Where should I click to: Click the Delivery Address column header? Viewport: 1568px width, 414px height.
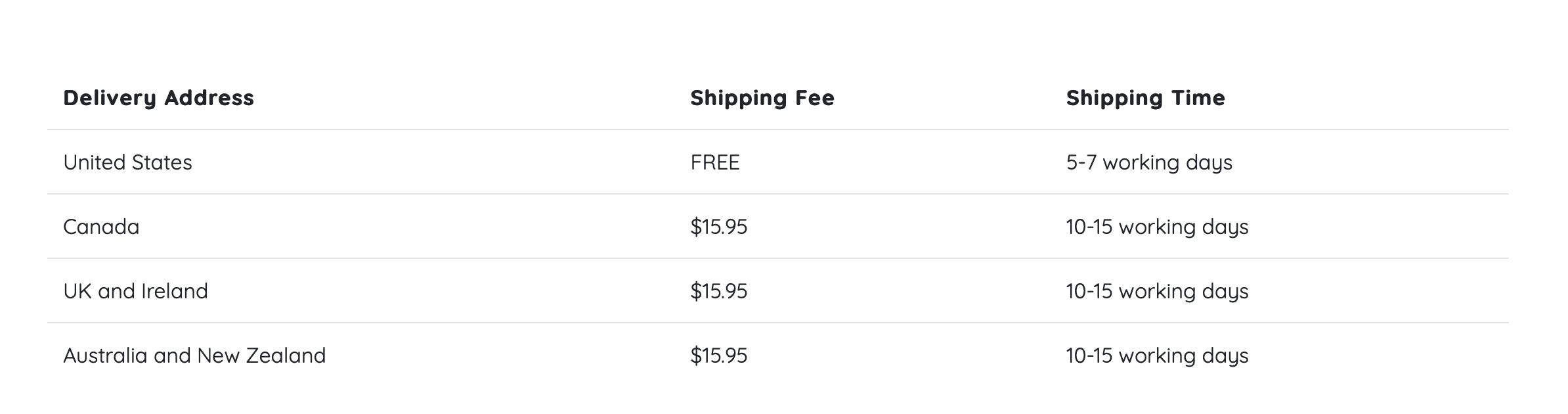pos(158,98)
